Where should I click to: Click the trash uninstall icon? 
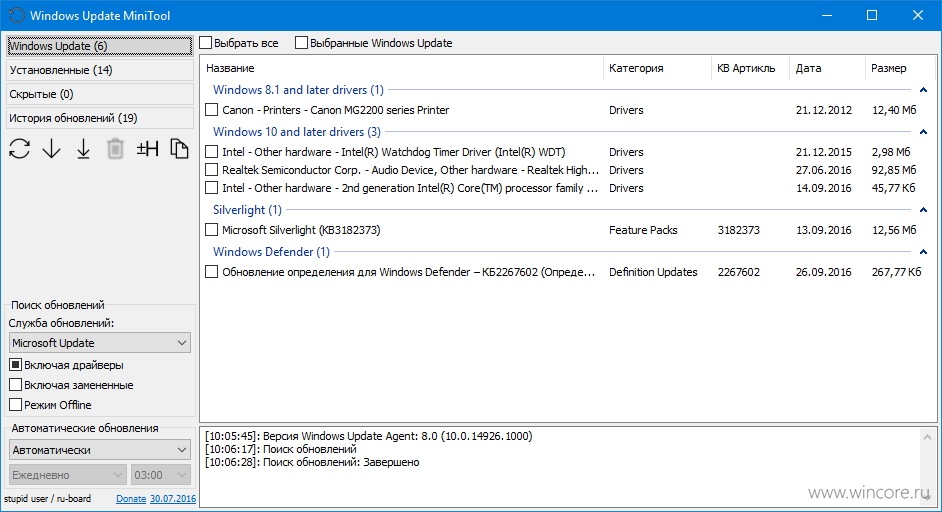pos(115,148)
